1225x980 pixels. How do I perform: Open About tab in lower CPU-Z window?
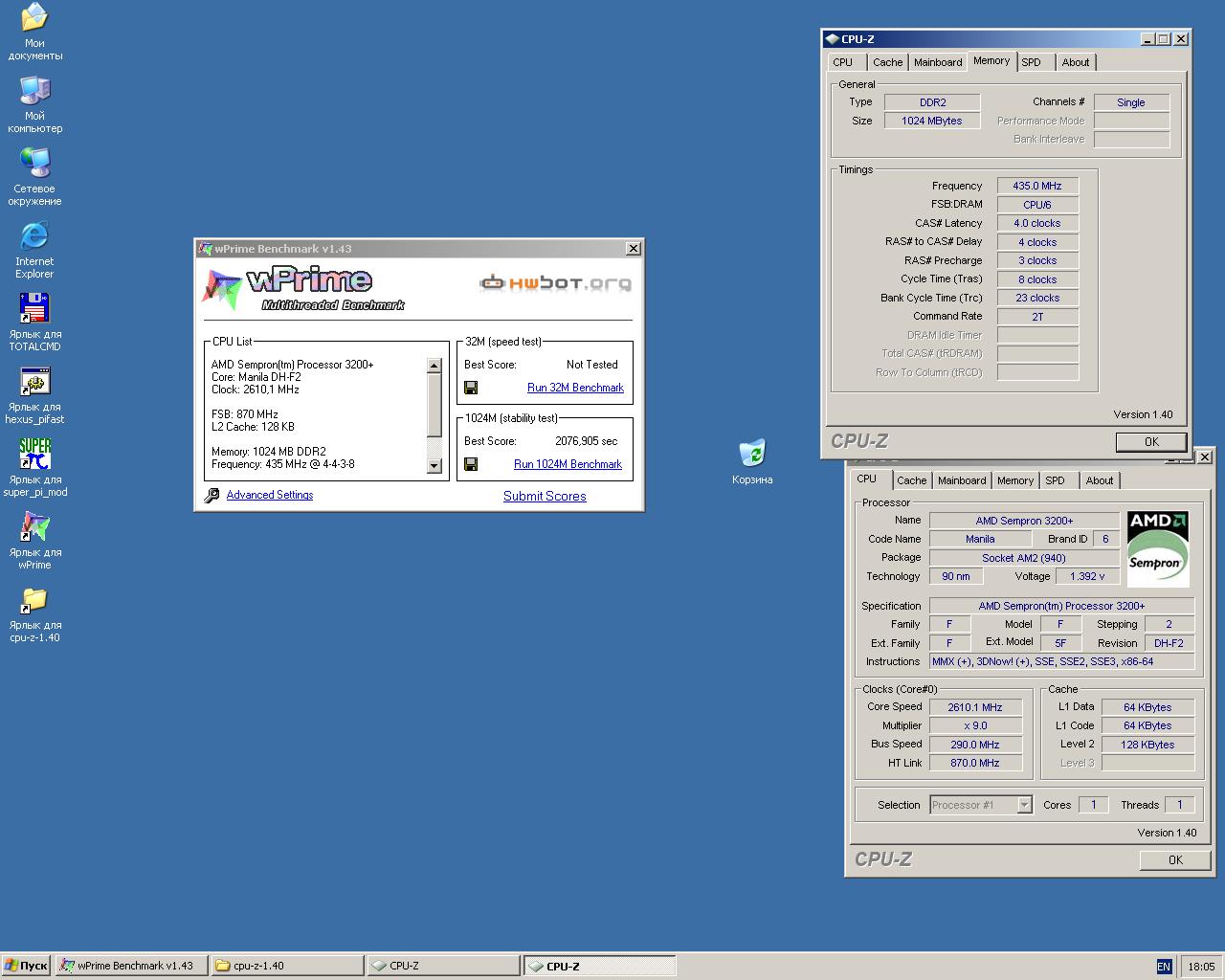point(1100,480)
